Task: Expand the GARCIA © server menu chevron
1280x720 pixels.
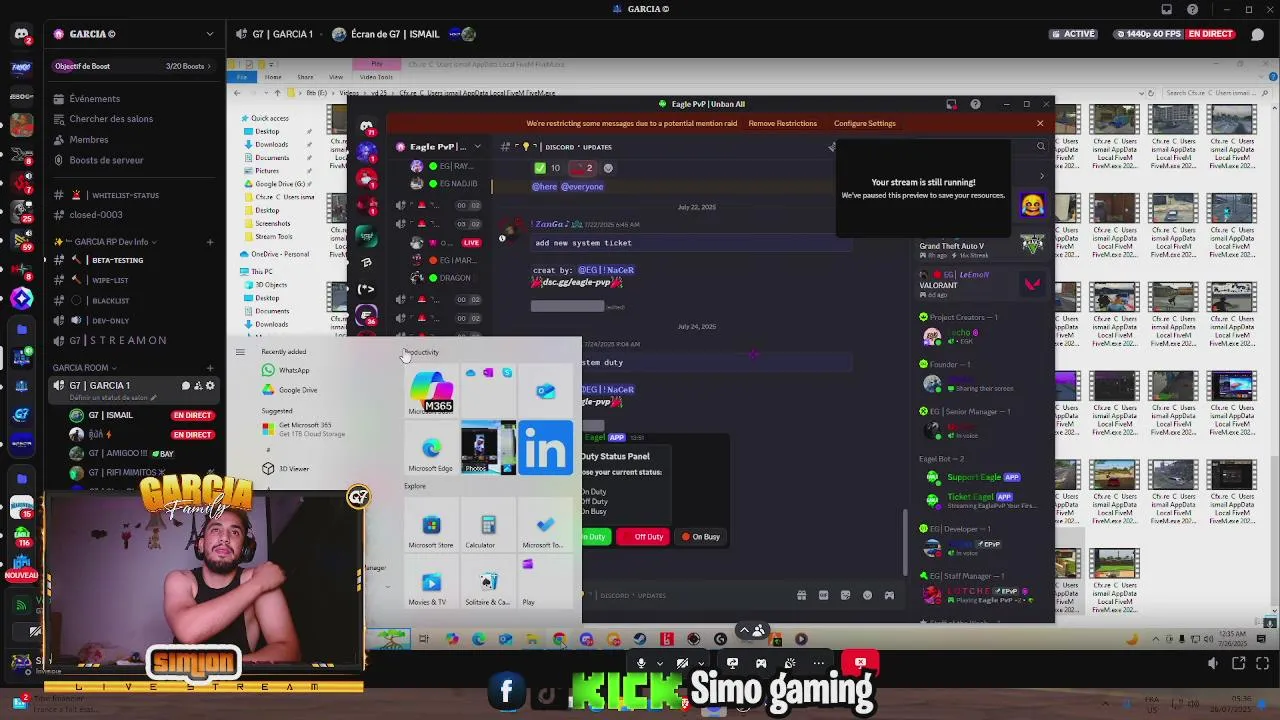Action: 209,34
